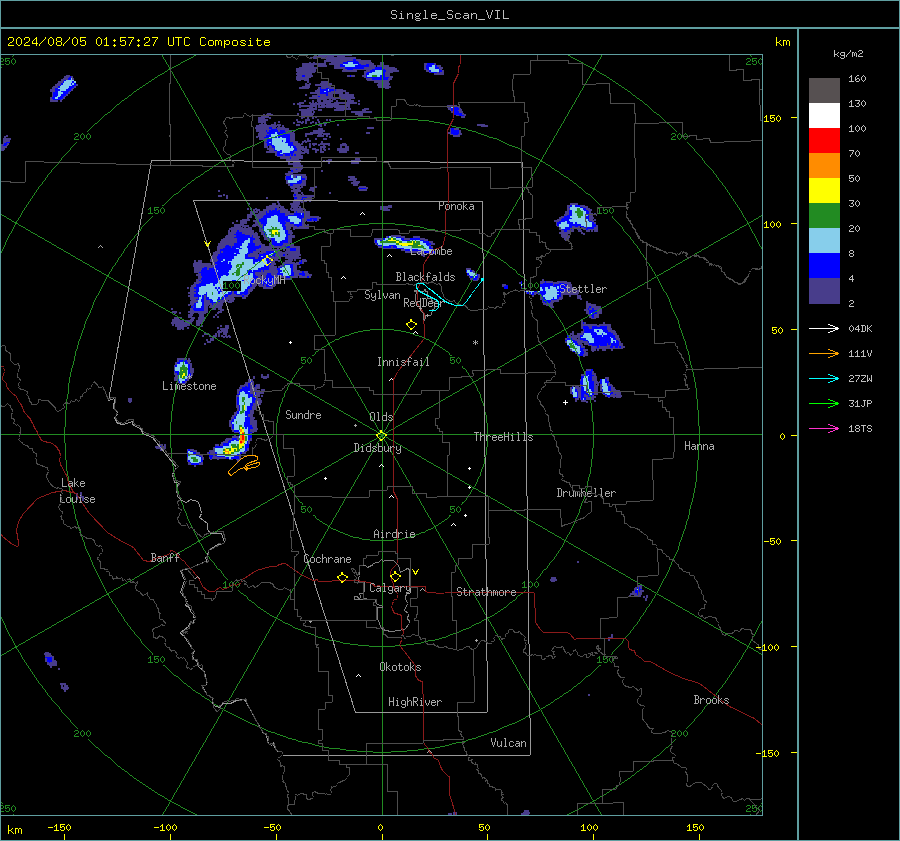Click the Blackfalds label

[x=425, y=277]
